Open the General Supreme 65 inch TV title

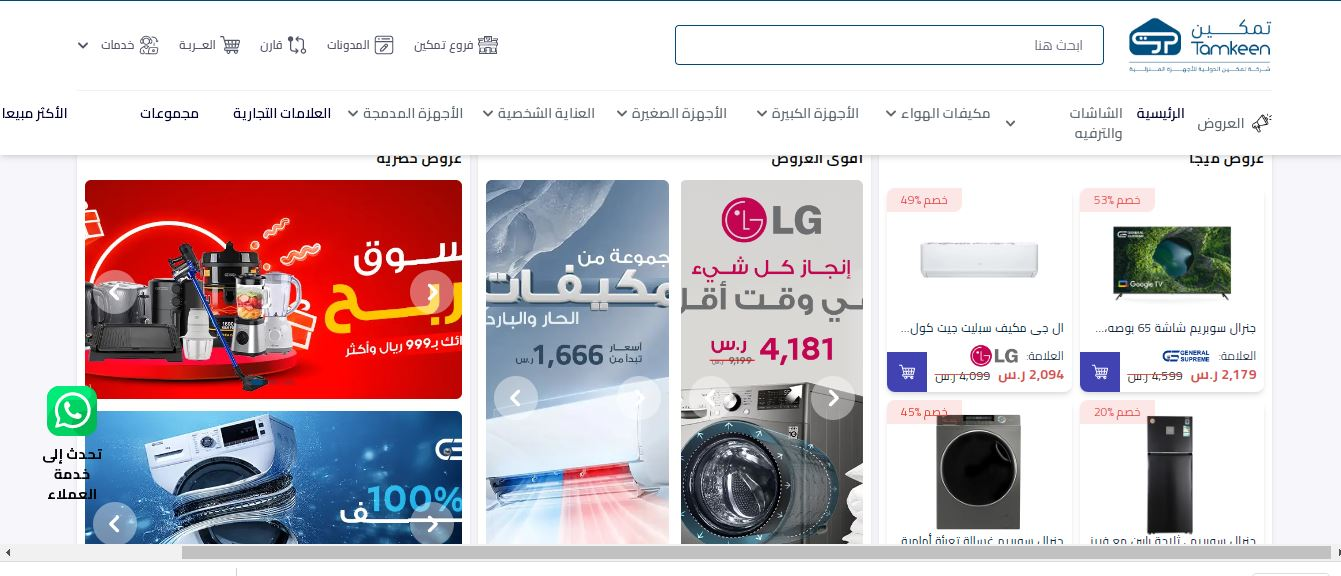tap(1175, 328)
